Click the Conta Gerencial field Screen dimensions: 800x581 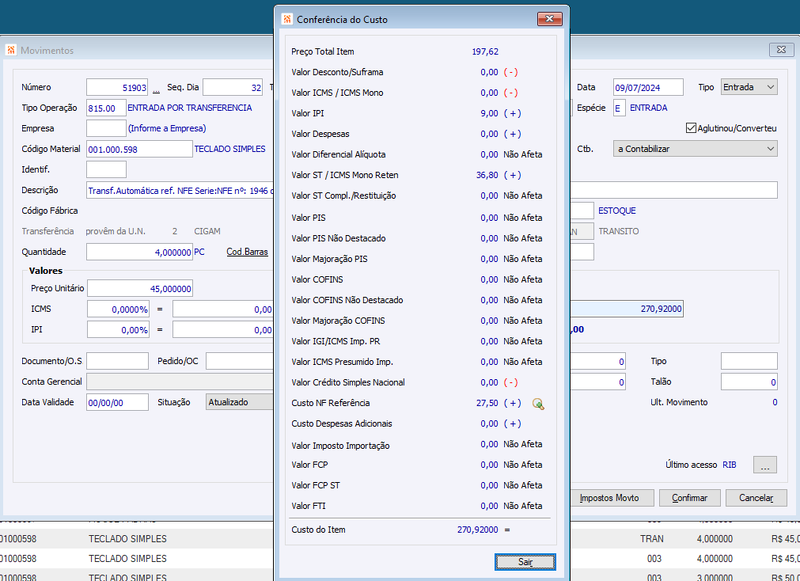pos(180,382)
